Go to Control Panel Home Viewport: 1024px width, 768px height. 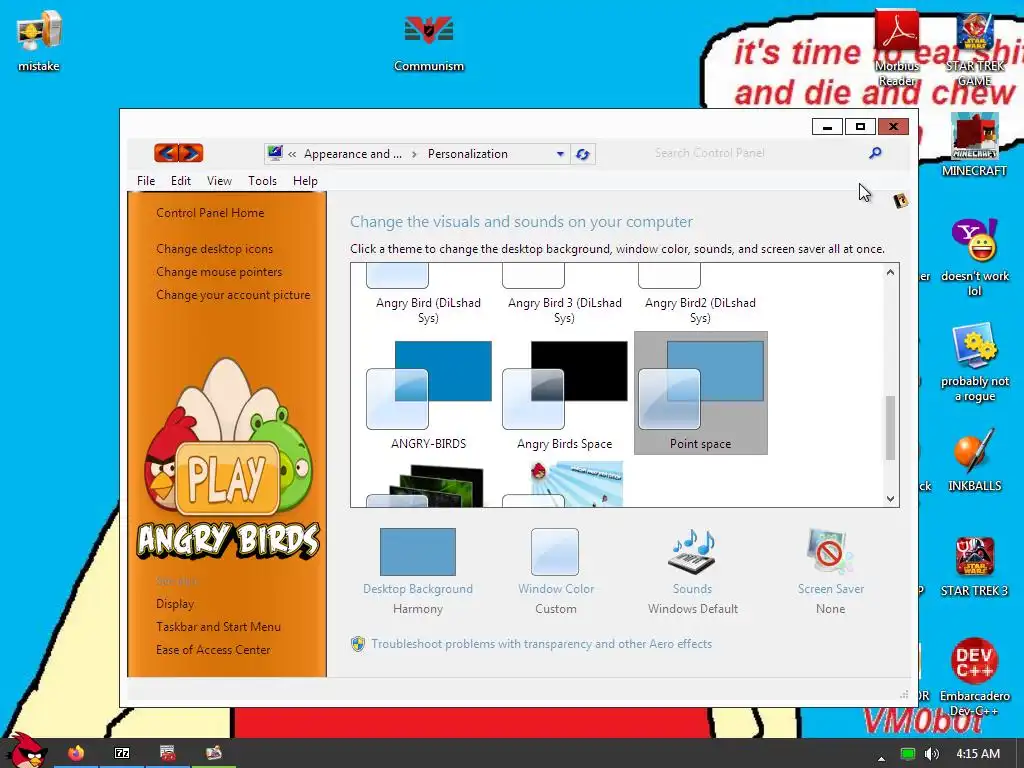[210, 213]
